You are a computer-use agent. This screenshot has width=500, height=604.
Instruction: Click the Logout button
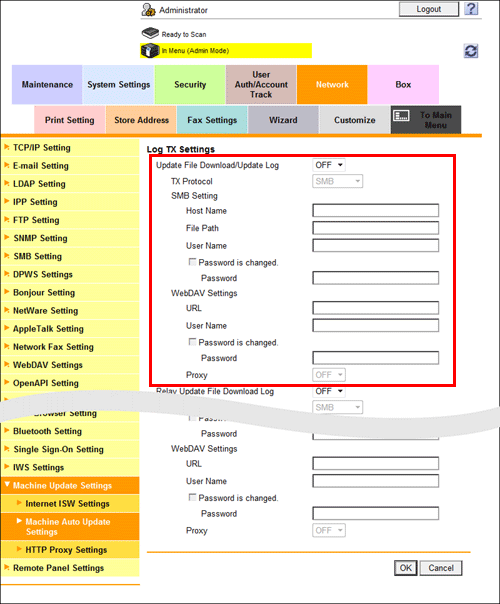click(429, 9)
